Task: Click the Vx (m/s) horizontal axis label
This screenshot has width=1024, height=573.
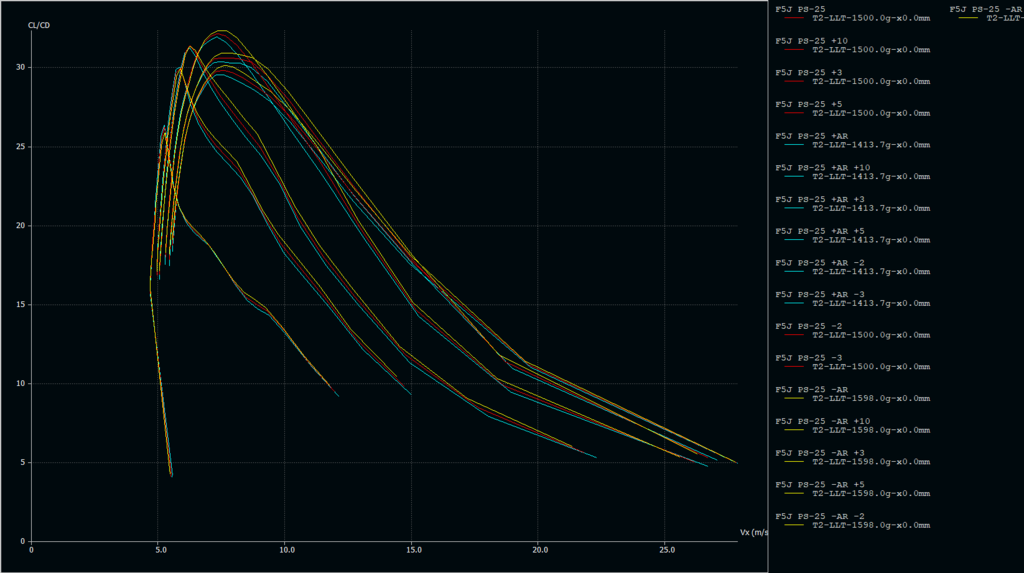Action: pos(753,532)
